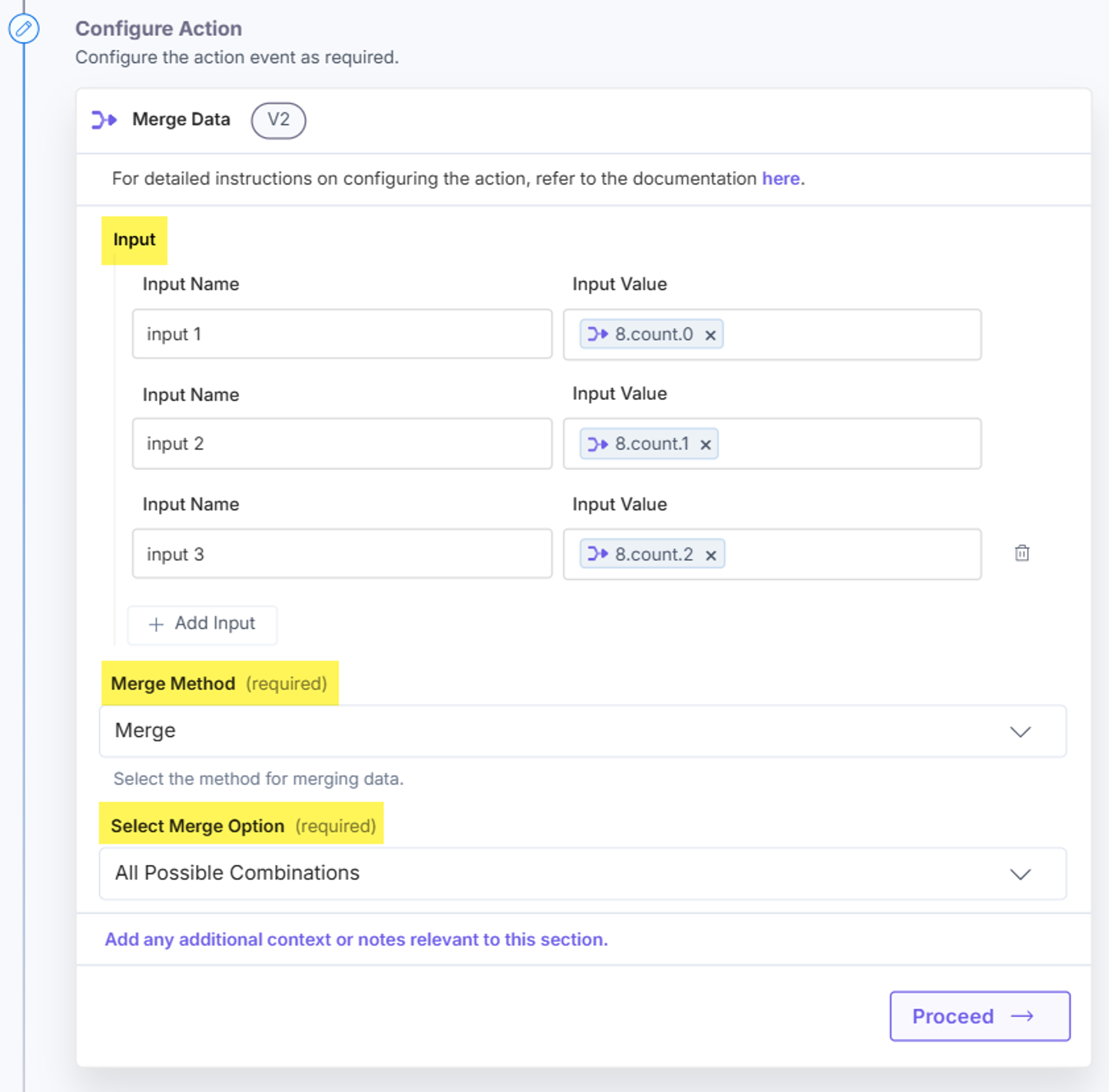Open the documentation 'here' link
This screenshot has width=1109, height=1092.
[x=780, y=179]
